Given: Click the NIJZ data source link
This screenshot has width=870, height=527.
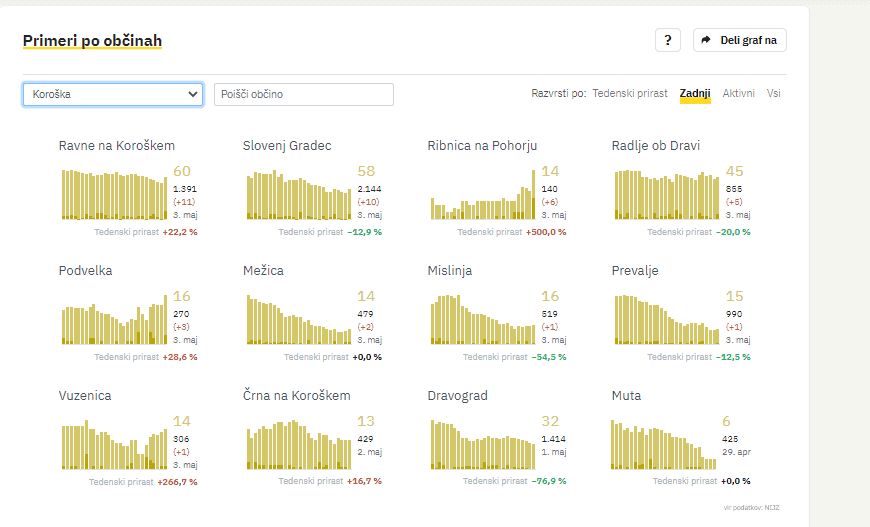Looking at the screenshot, I should (x=771, y=508).
